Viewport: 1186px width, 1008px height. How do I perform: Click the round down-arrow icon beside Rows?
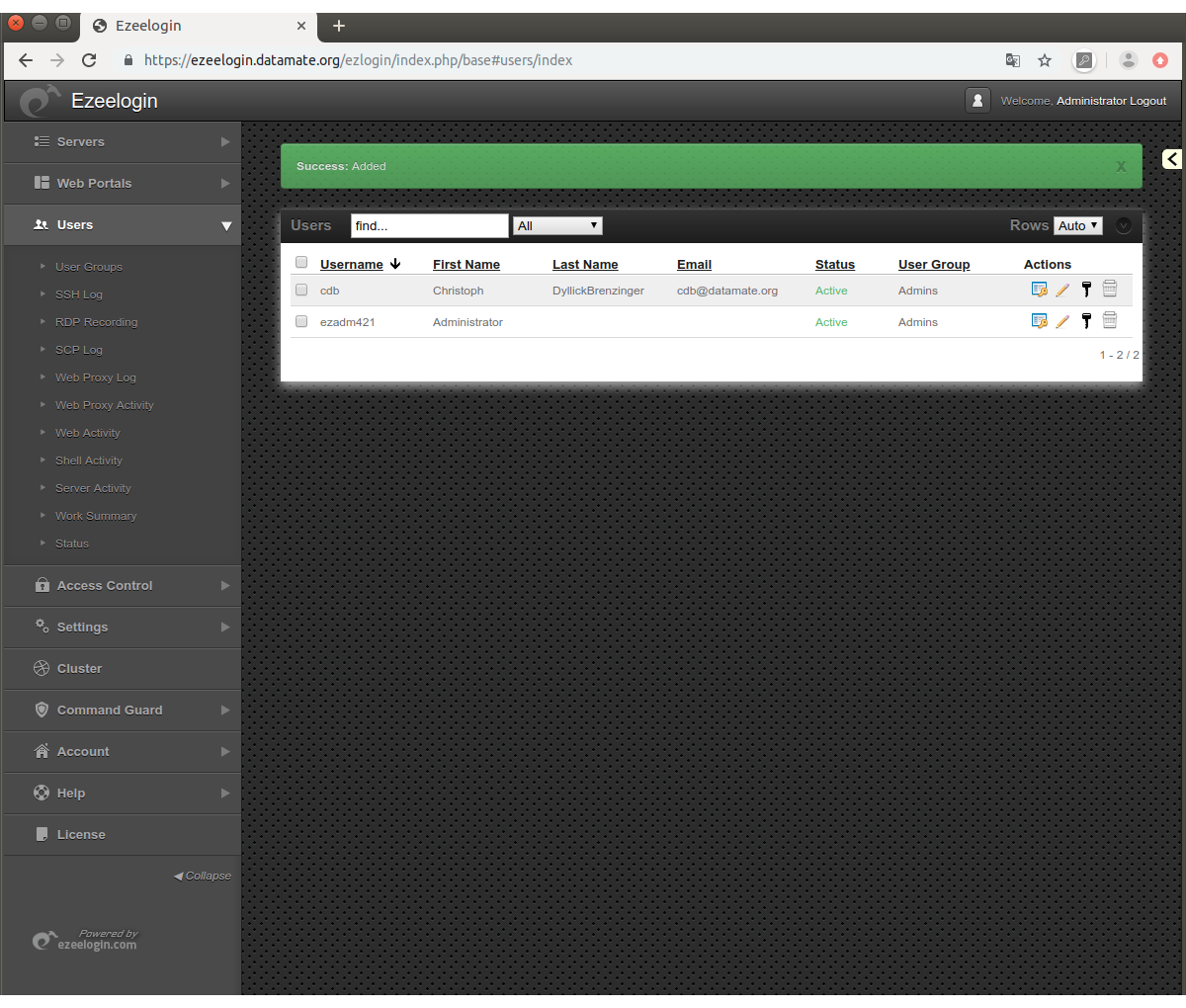(x=1124, y=225)
